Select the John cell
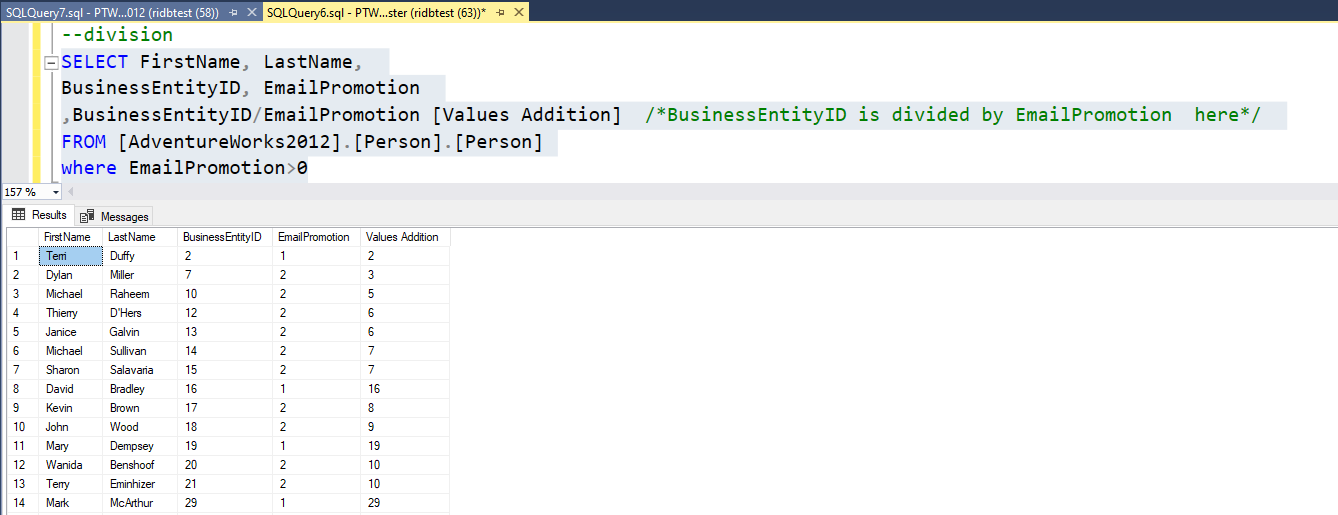Viewport: 1338px width, 515px height. point(70,427)
